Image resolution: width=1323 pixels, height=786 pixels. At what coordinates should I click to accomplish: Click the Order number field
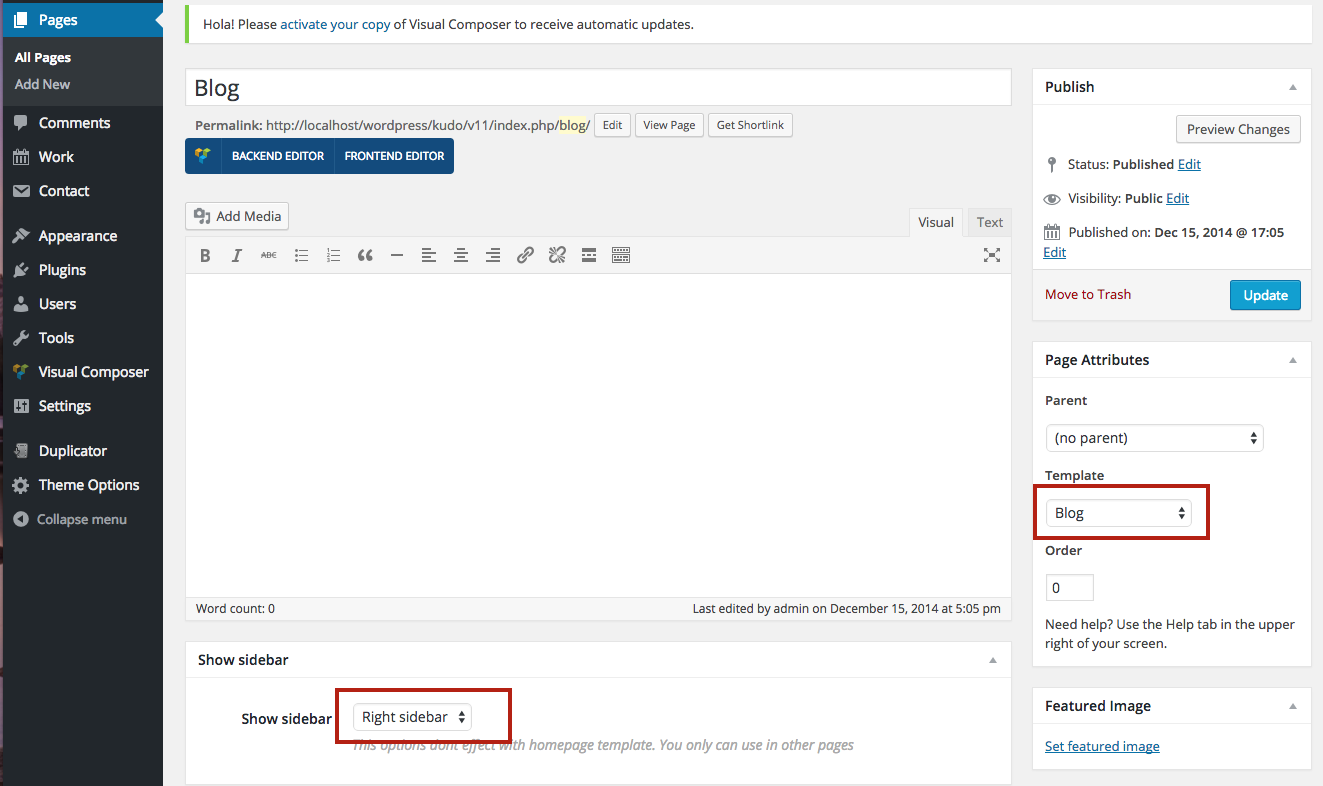(x=1069, y=588)
